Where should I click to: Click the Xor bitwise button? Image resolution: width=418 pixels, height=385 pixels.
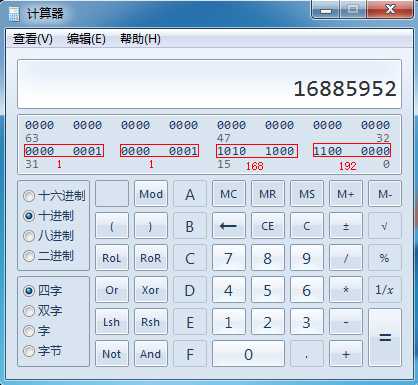(x=151, y=290)
